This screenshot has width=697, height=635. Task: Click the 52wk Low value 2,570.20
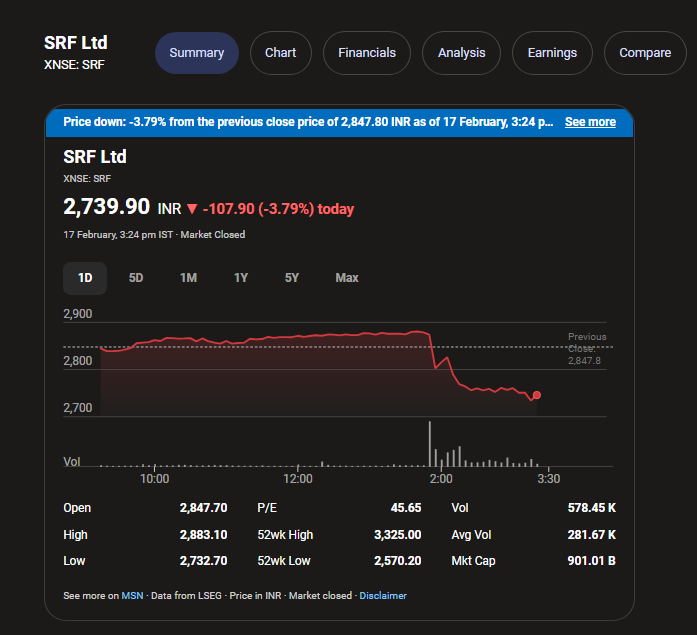(x=397, y=561)
